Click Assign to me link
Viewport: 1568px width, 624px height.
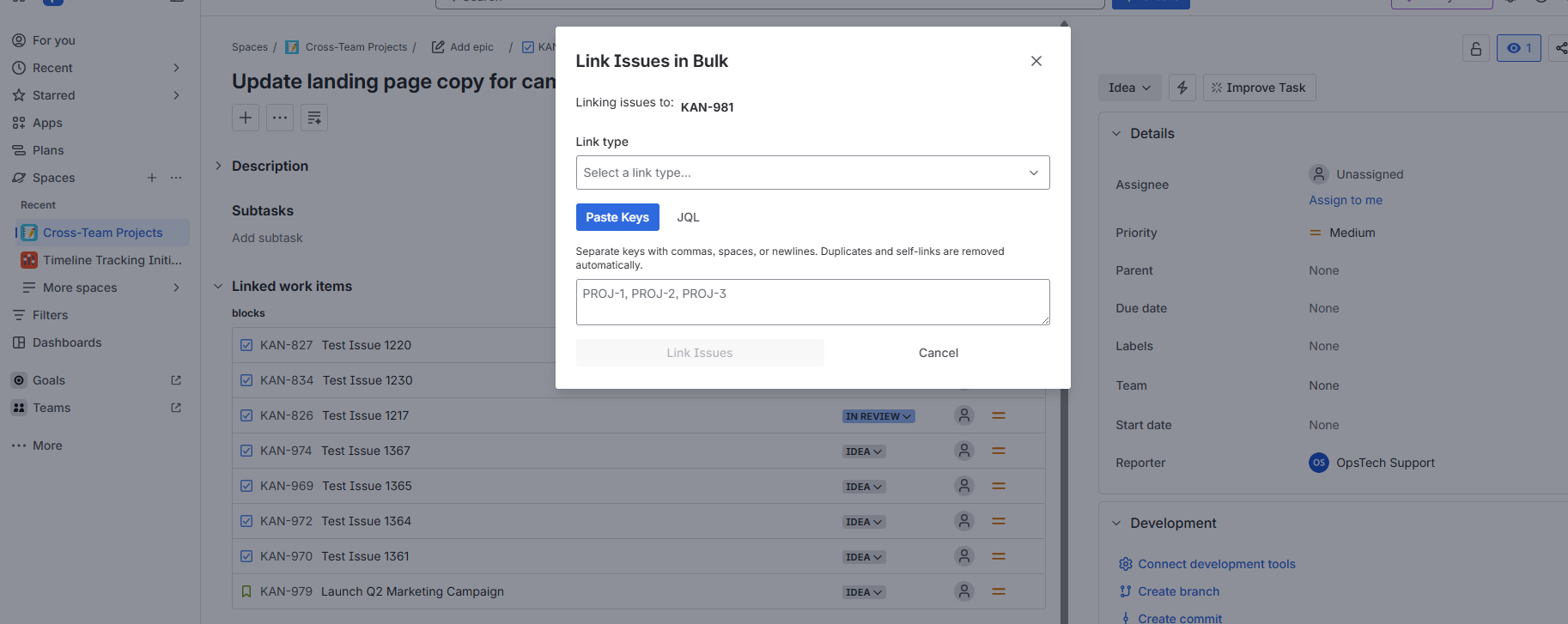pyautogui.click(x=1346, y=200)
